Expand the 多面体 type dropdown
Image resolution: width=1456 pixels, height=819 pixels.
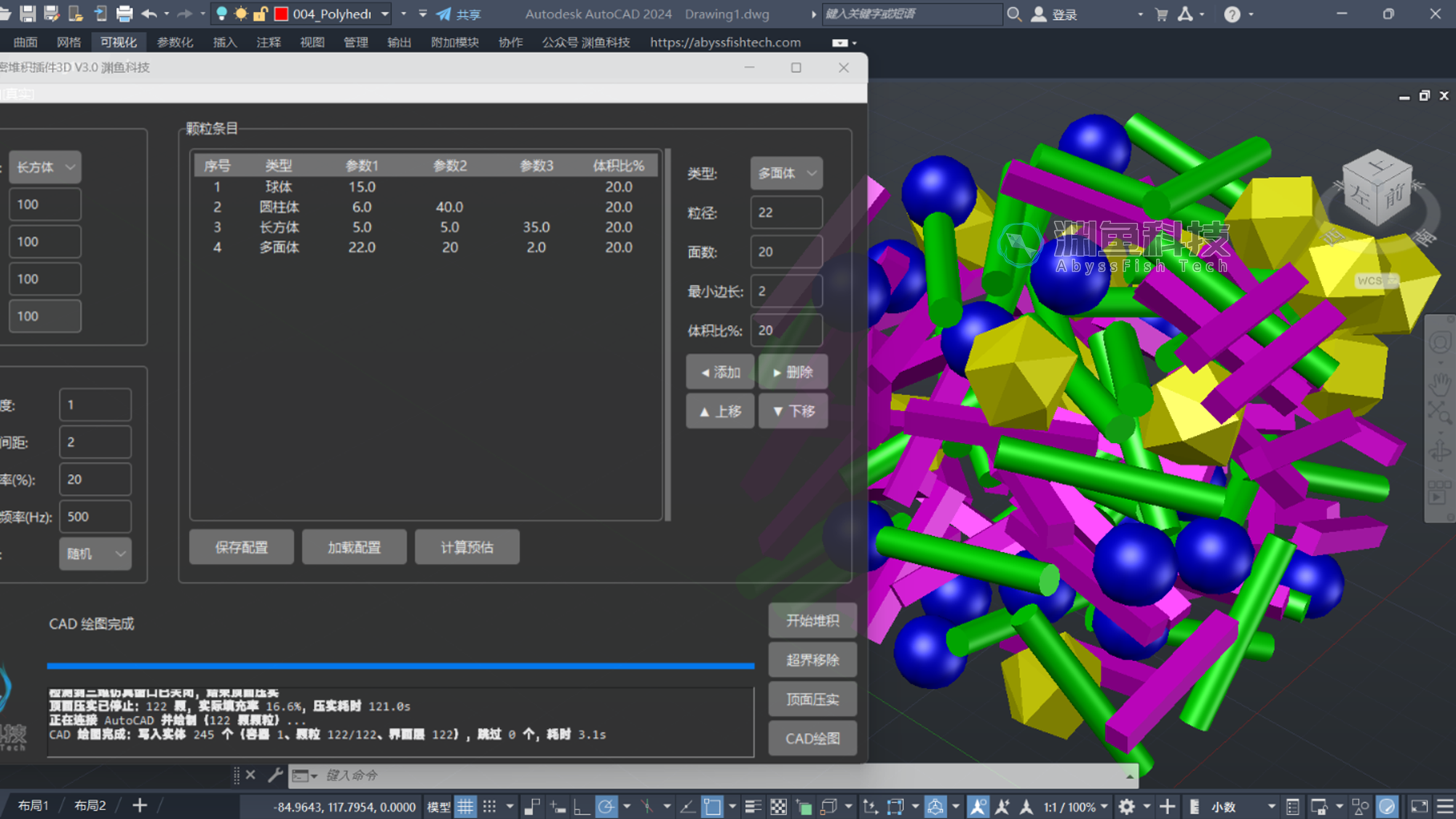786,173
